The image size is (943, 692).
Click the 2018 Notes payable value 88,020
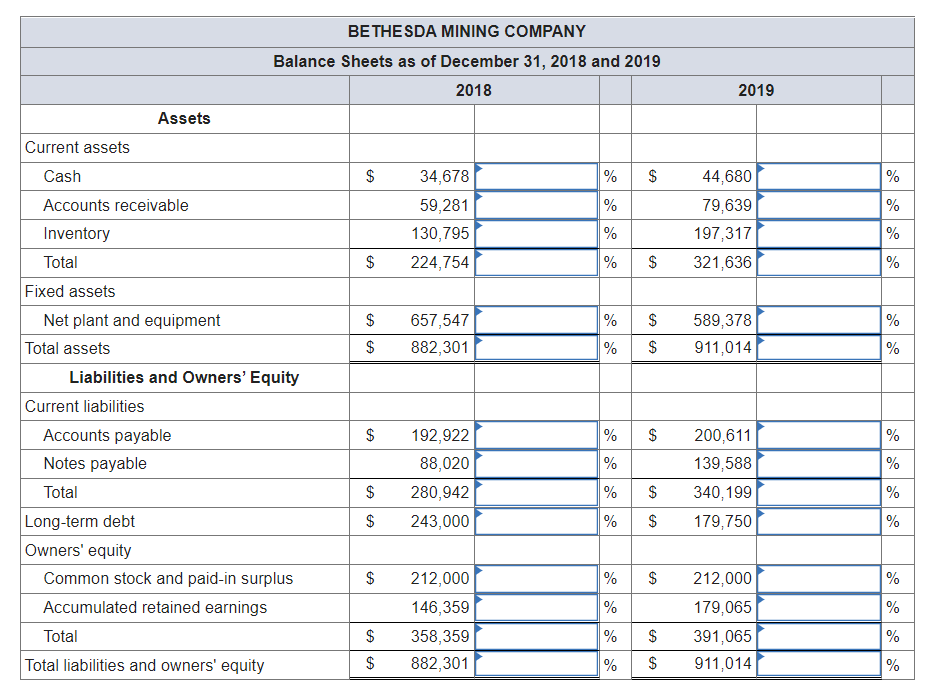[x=444, y=464]
